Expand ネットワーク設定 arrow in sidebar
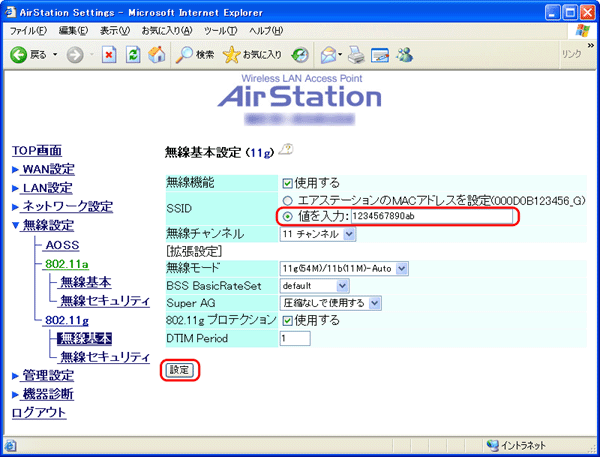Viewport: 600px width, 457px height. click(x=15, y=207)
